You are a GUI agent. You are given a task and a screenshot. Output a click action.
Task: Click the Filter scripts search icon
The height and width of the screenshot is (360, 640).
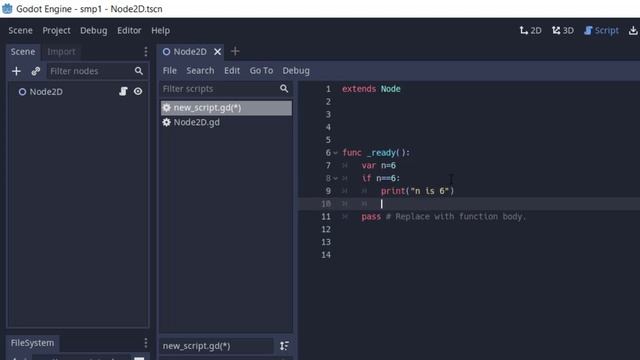(284, 89)
